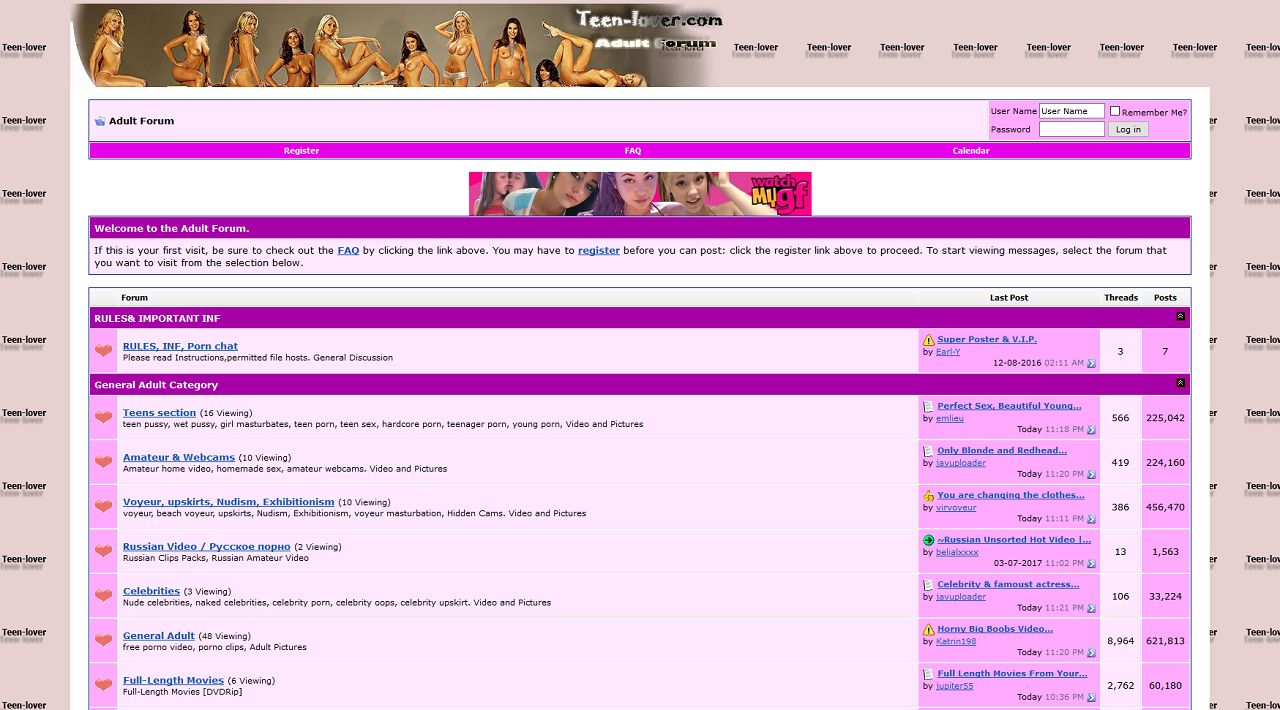The image size is (1280, 710).
Task: Open Calendar in the navigation bar
Action: click(970, 151)
